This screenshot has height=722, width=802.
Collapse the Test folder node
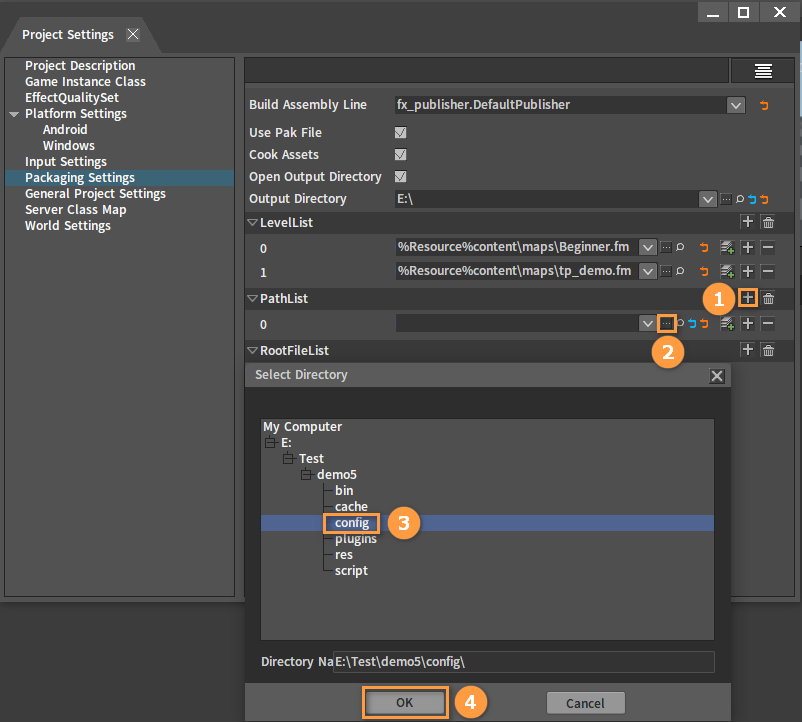[x=288, y=458]
